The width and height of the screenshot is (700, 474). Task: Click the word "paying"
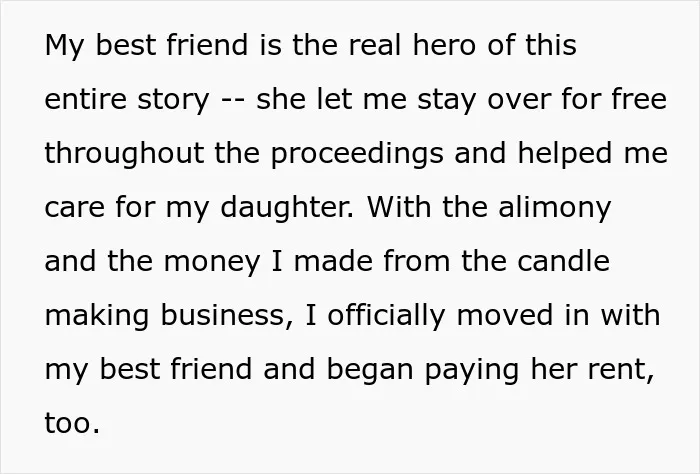click(x=471, y=370)
